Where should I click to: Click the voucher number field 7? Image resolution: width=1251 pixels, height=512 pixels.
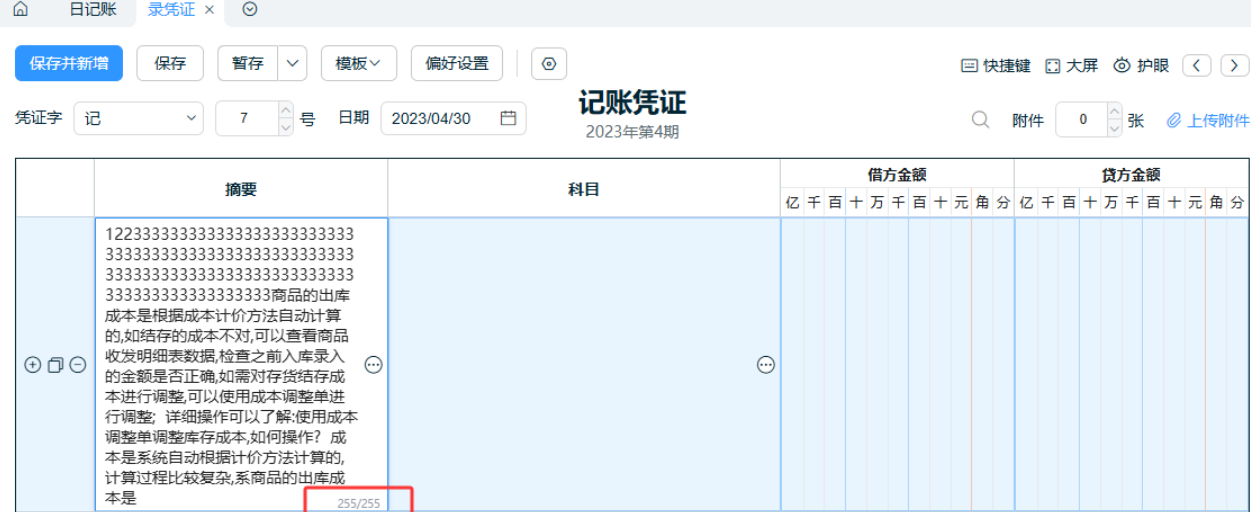pos(245,118)
